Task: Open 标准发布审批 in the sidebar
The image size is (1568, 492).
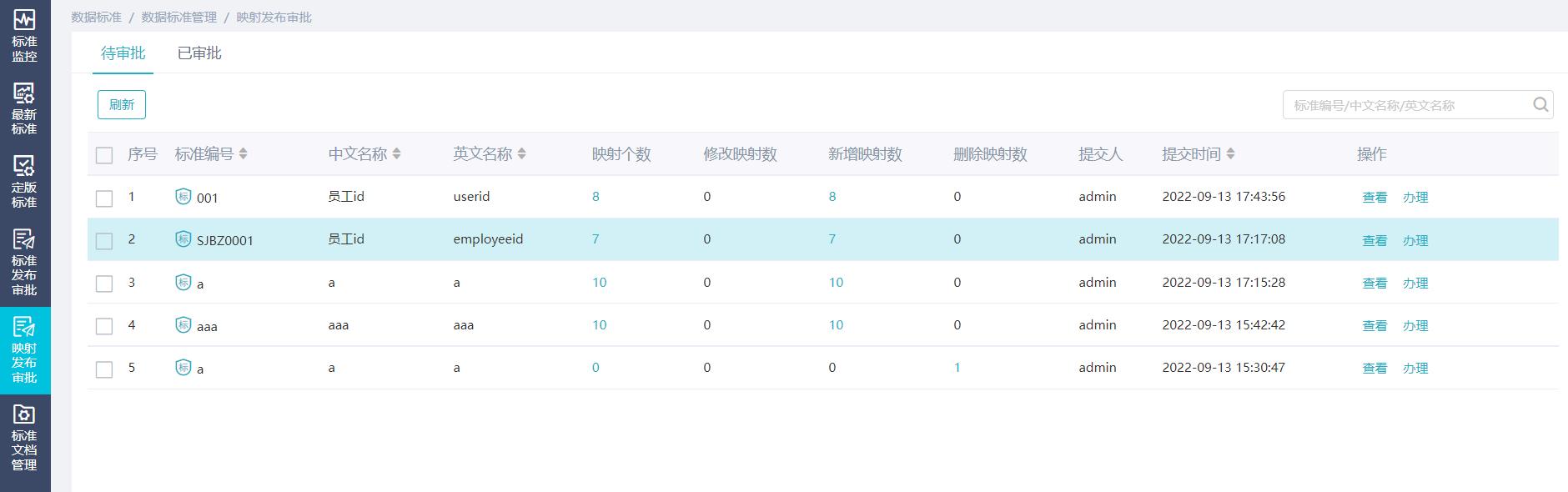Action: pos(24,261)
